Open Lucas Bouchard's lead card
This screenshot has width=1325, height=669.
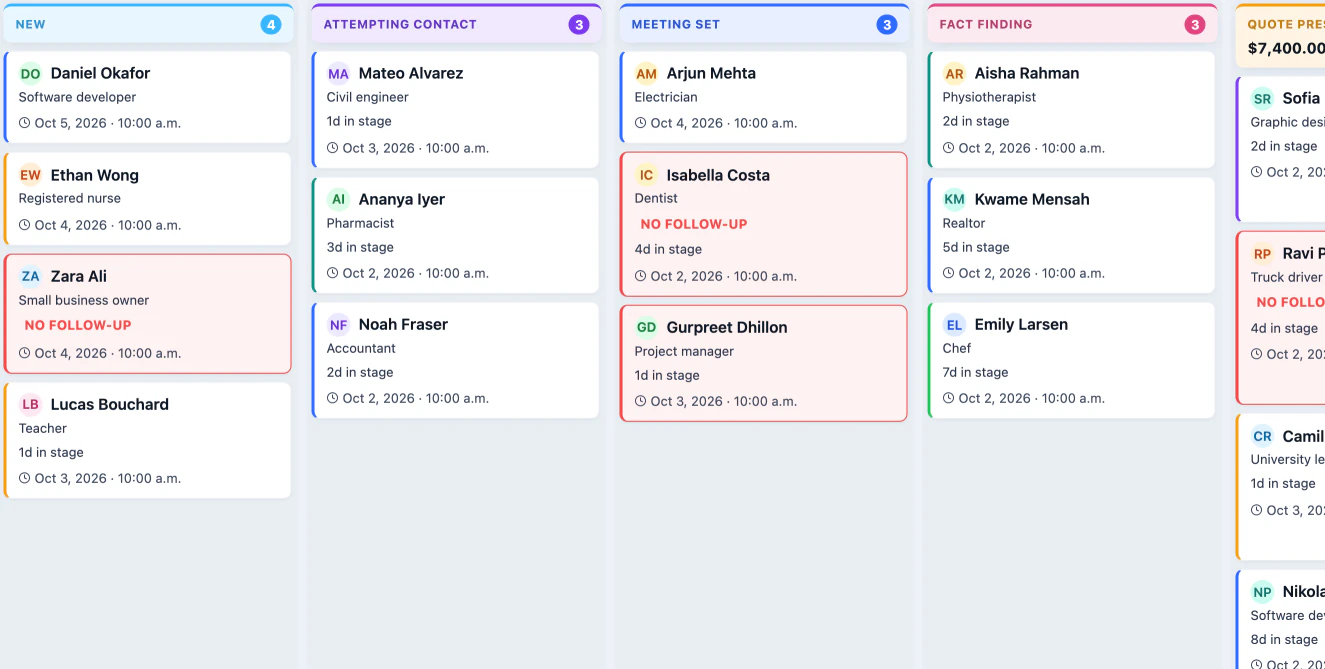(x=148, y=440)
